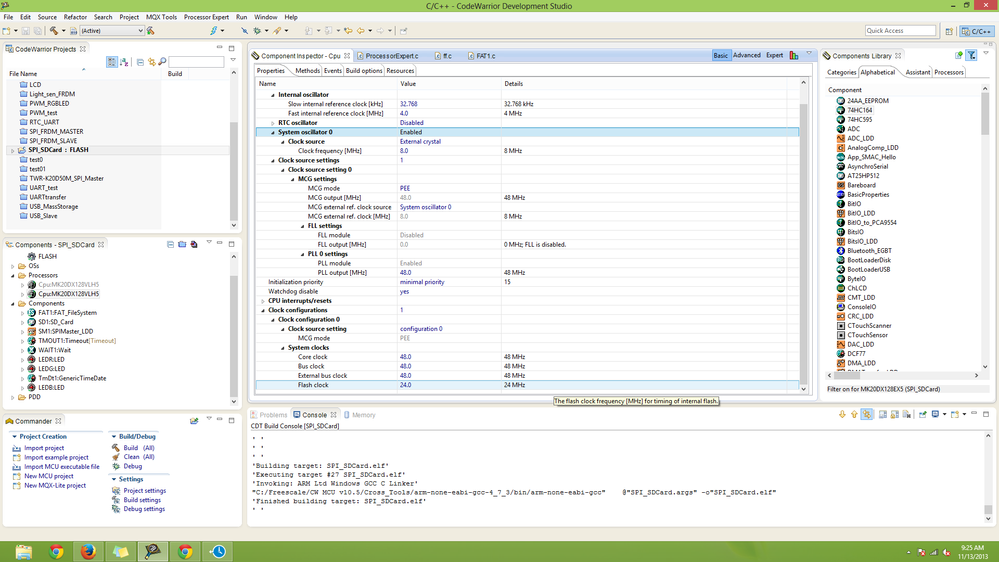Toggle Advanced view mode in Component Inspector
999x562 pixels.
point(747,55)
